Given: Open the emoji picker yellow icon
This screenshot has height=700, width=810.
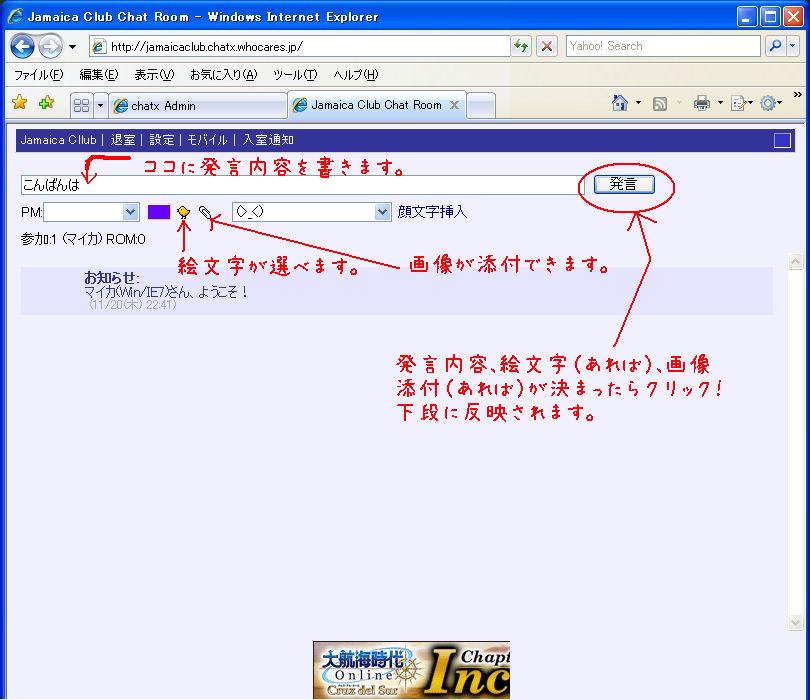Looking at the screenshot, I should click(x=183, y=212).
